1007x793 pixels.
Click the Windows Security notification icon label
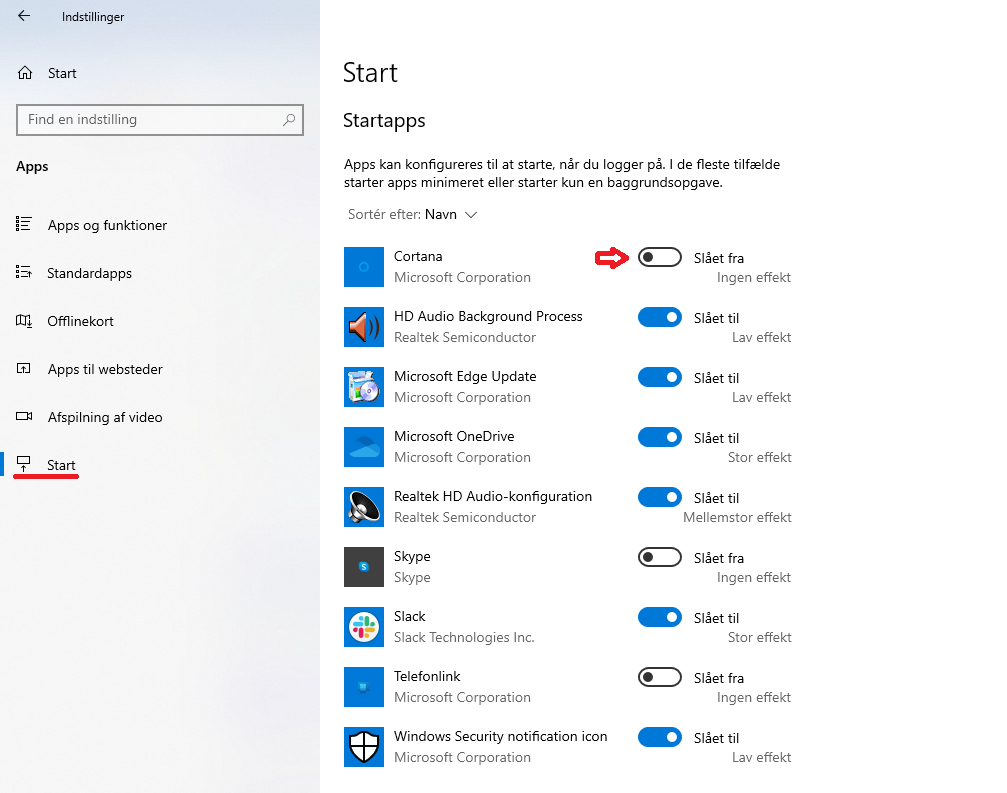(x=500, y=736)
